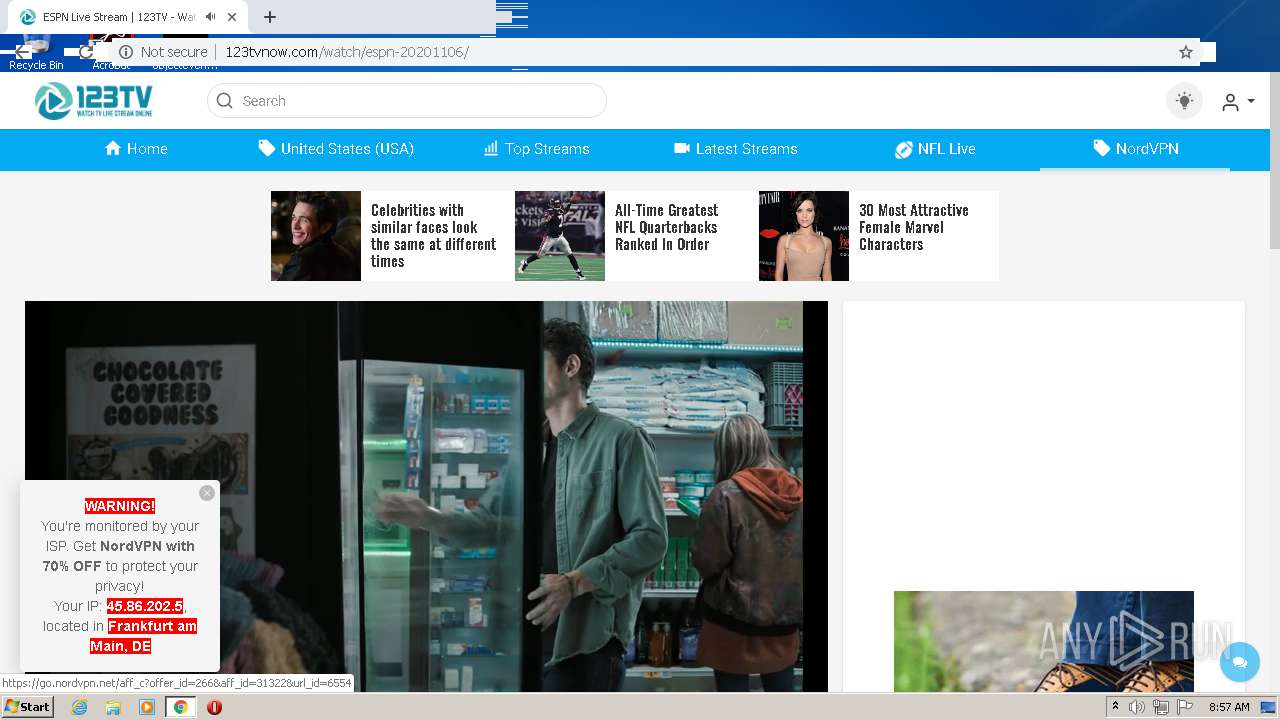Close the NordVPN warning popup
The height and width of the screenshot is (720, 1280).
coord(207,493)
